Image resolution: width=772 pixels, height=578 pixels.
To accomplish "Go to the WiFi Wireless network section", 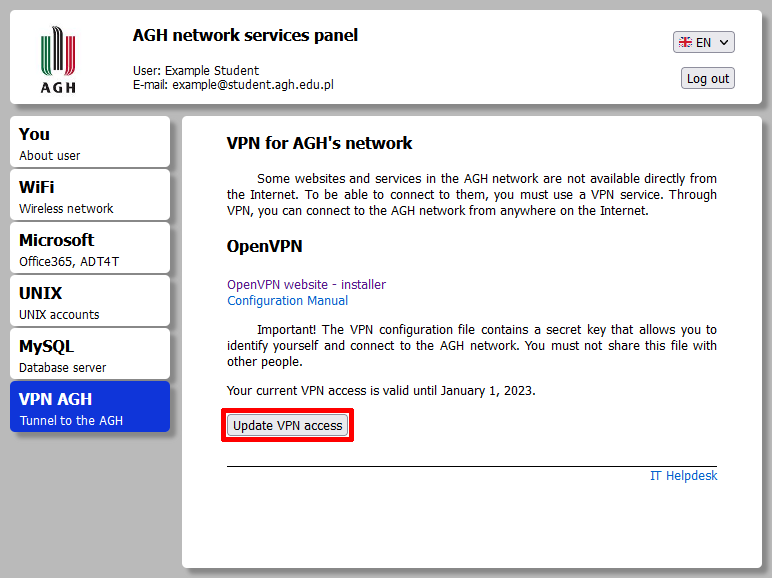I will point(90,196).
